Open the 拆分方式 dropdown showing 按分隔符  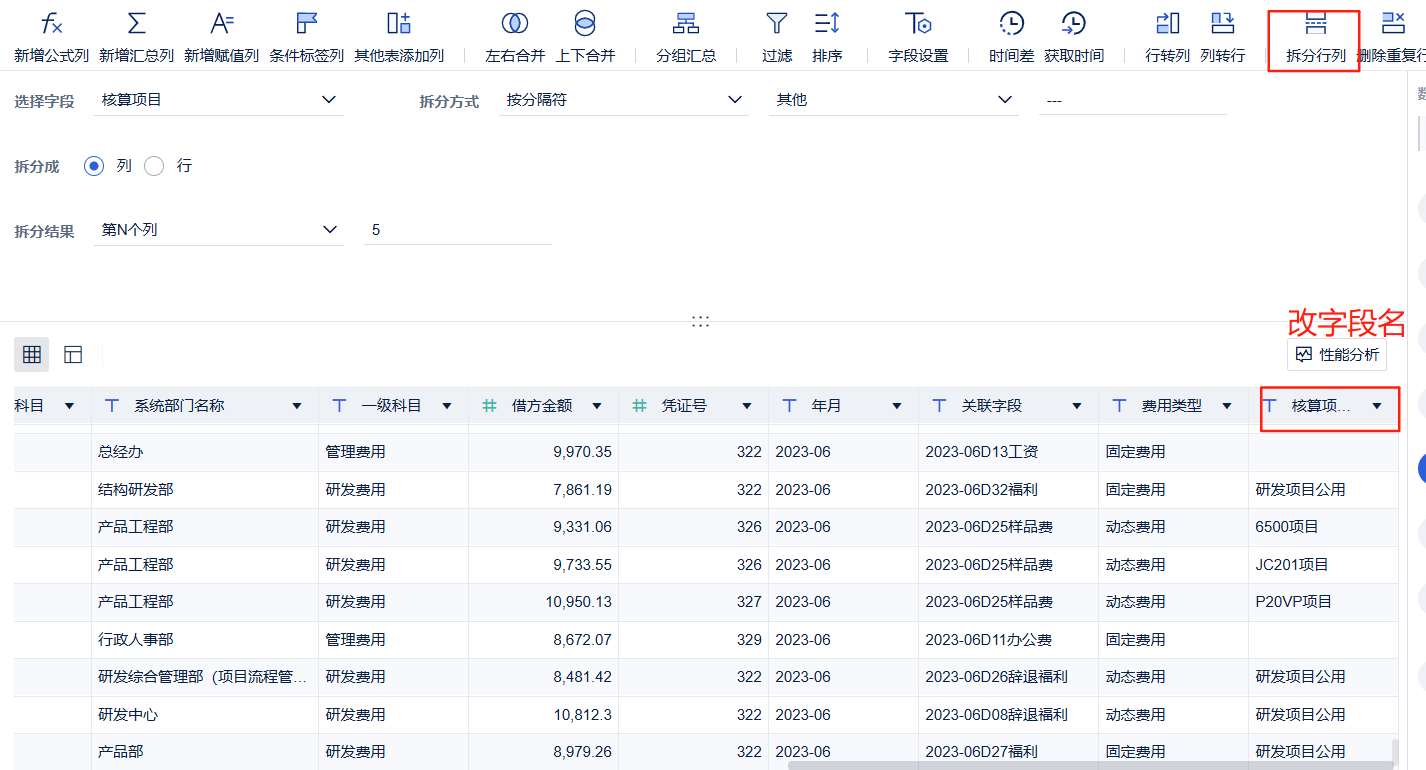point(624,100)
